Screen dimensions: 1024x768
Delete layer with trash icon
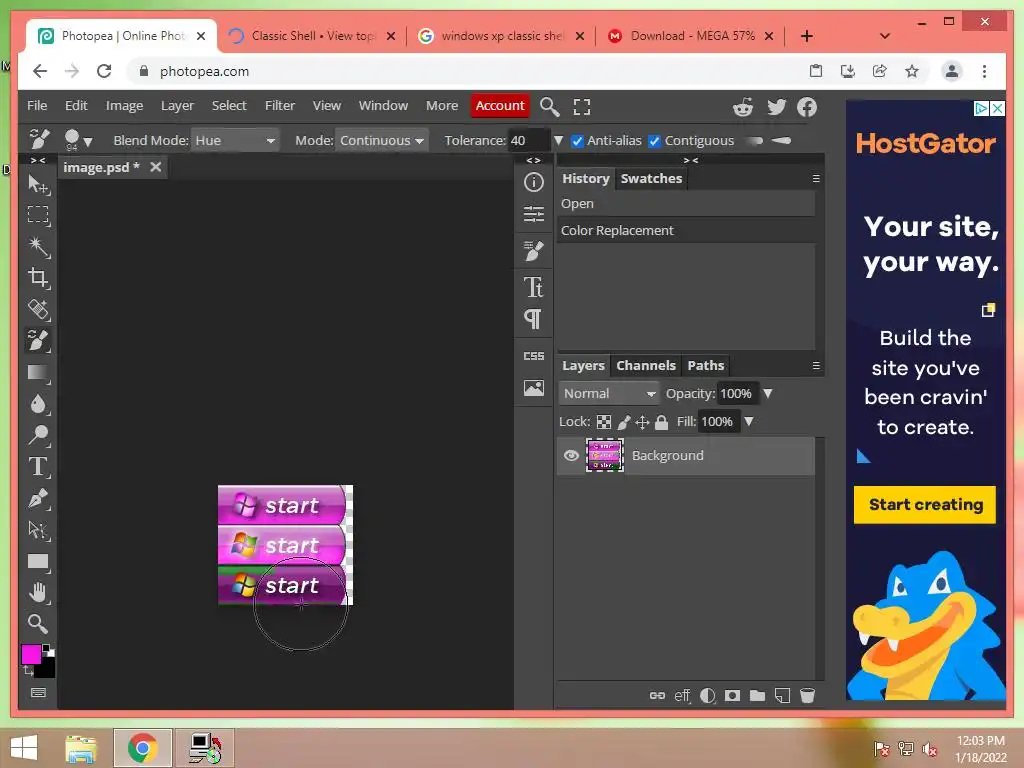coord(808,696)
